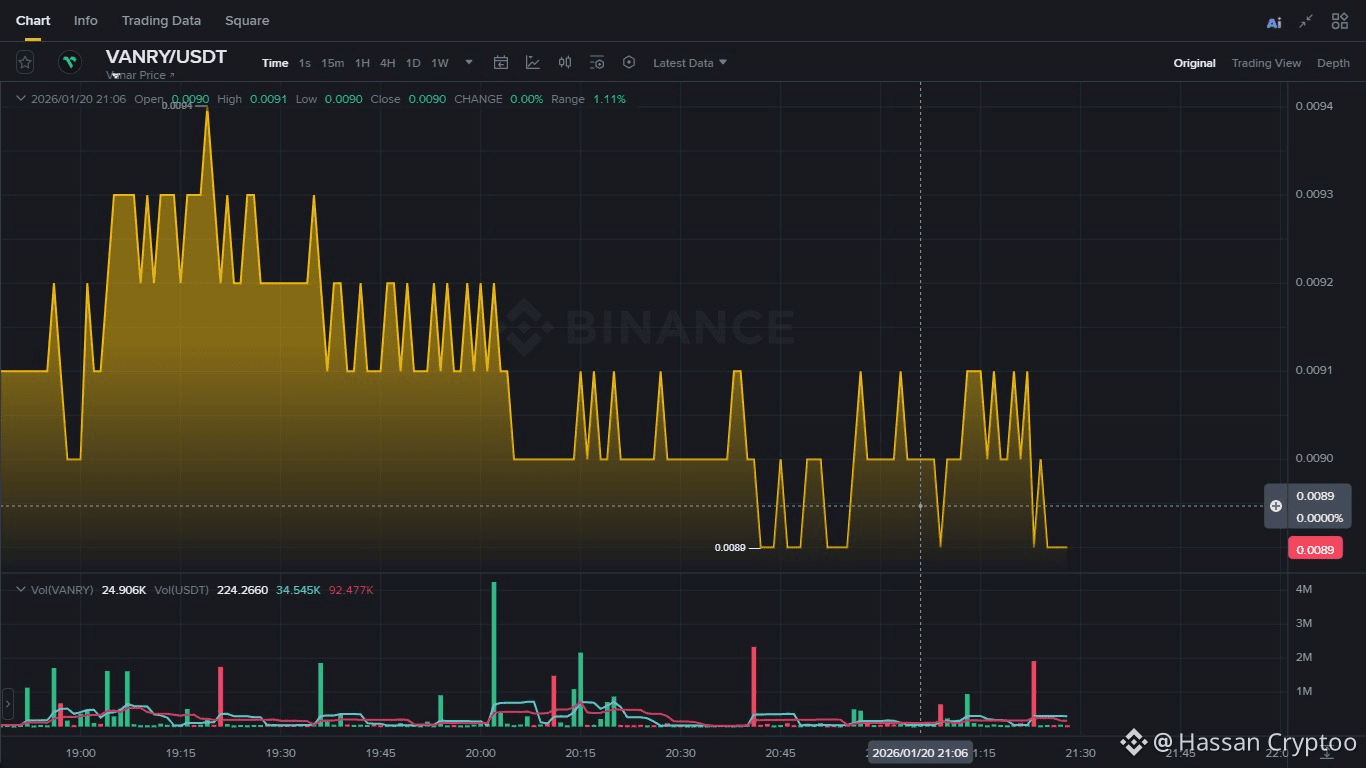Open the Latest Data dropdown
The image size is (1366, 768).
(690, 63)
